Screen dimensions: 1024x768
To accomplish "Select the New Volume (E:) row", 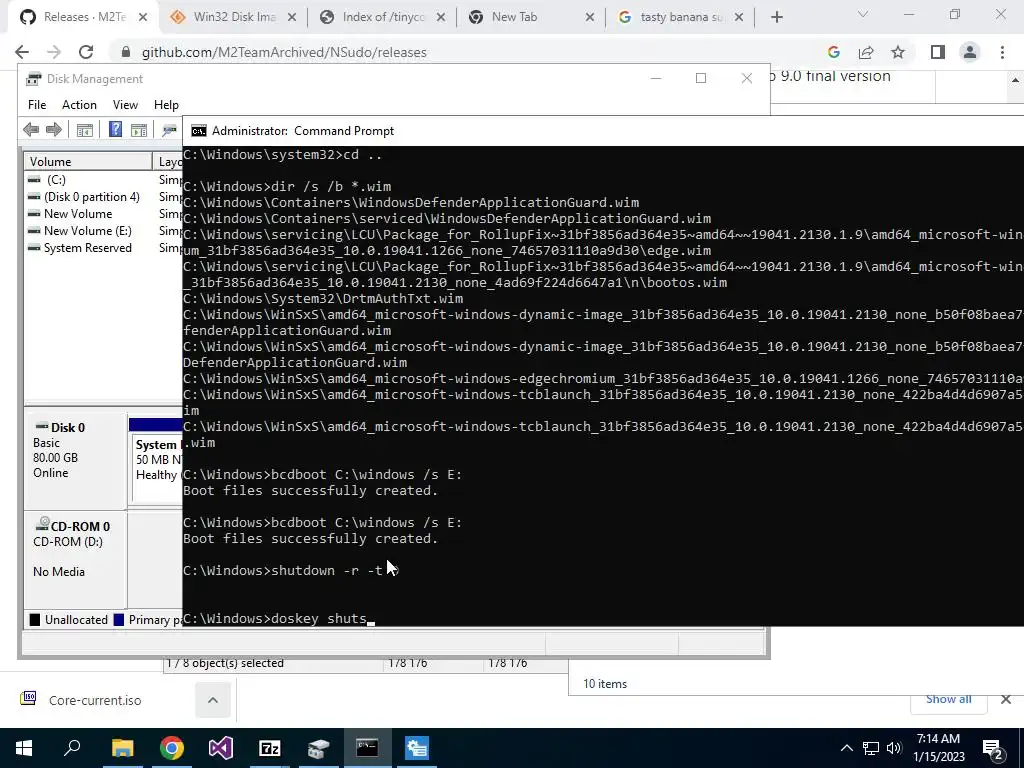I will 103,231.
